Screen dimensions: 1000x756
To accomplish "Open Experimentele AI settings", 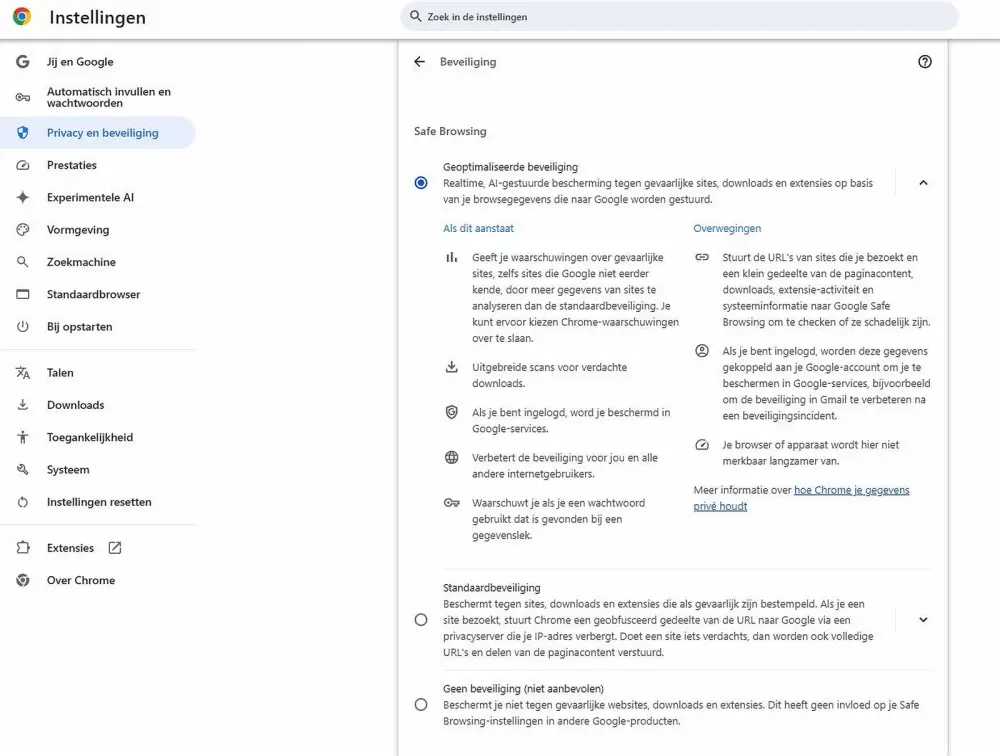I will click(98, 197).
